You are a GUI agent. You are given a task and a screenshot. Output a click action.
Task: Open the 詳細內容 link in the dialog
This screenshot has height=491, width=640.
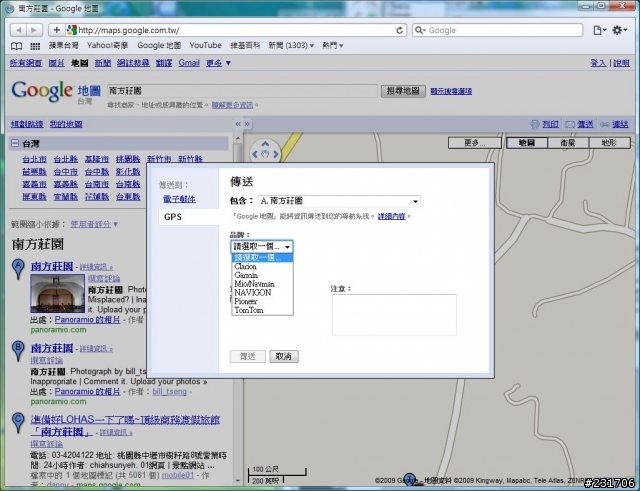391,216
